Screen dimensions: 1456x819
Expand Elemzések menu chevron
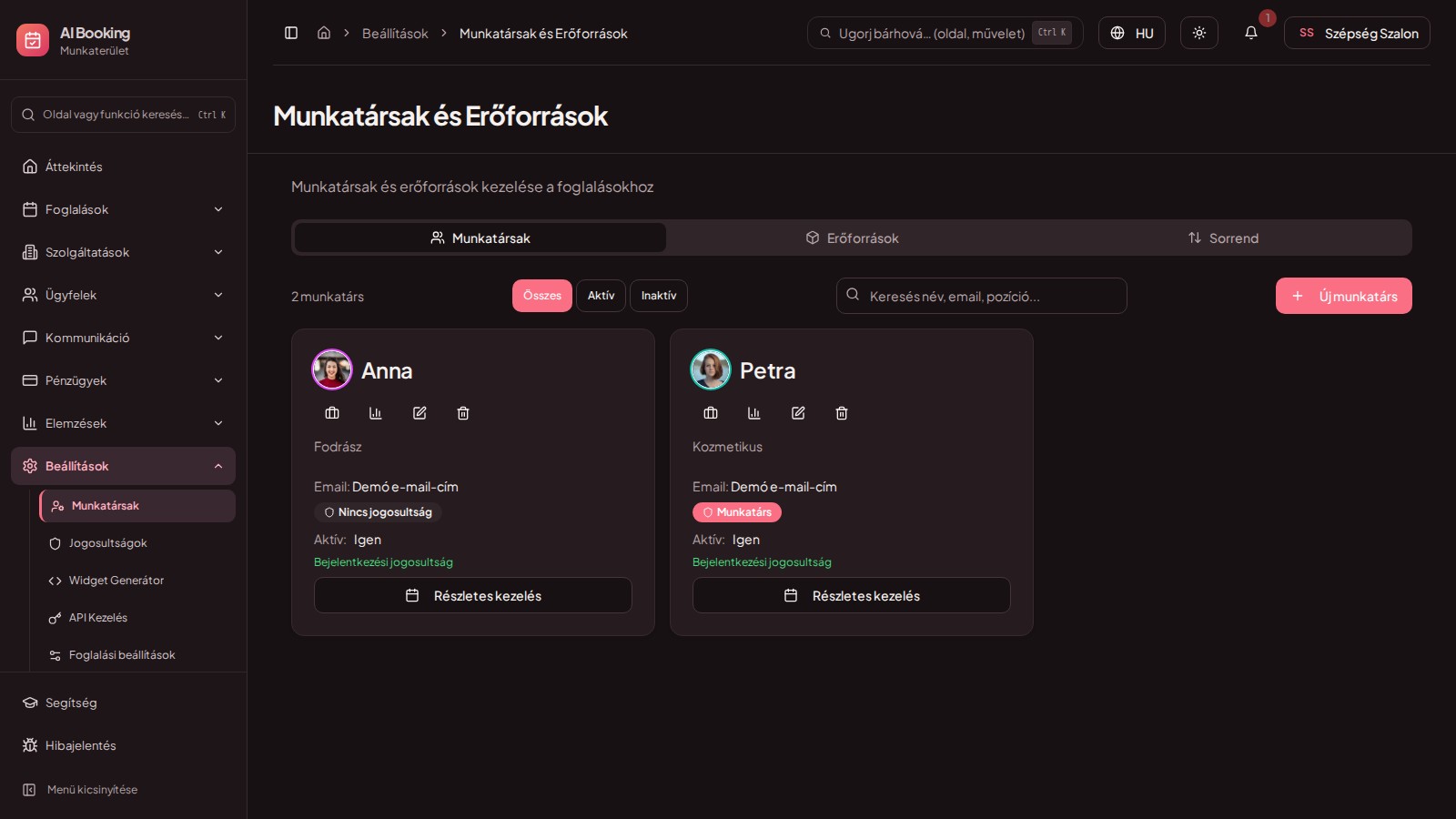(218, 423)
